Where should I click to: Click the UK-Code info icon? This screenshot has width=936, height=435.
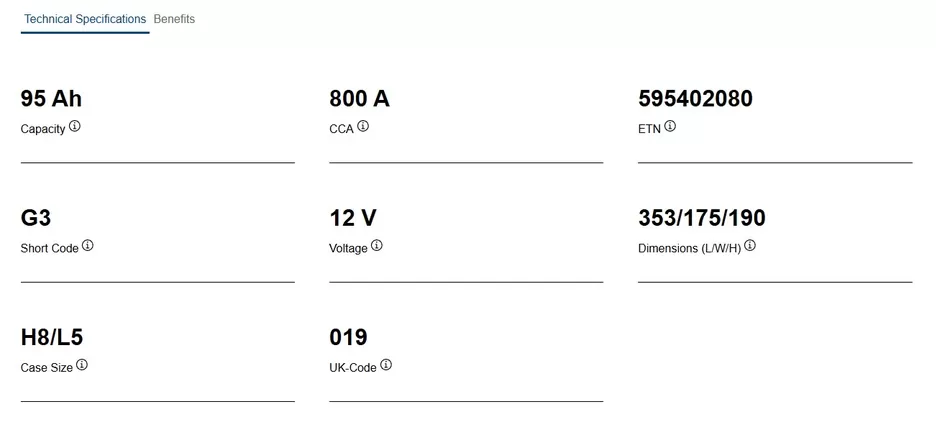tap(386, 365)
